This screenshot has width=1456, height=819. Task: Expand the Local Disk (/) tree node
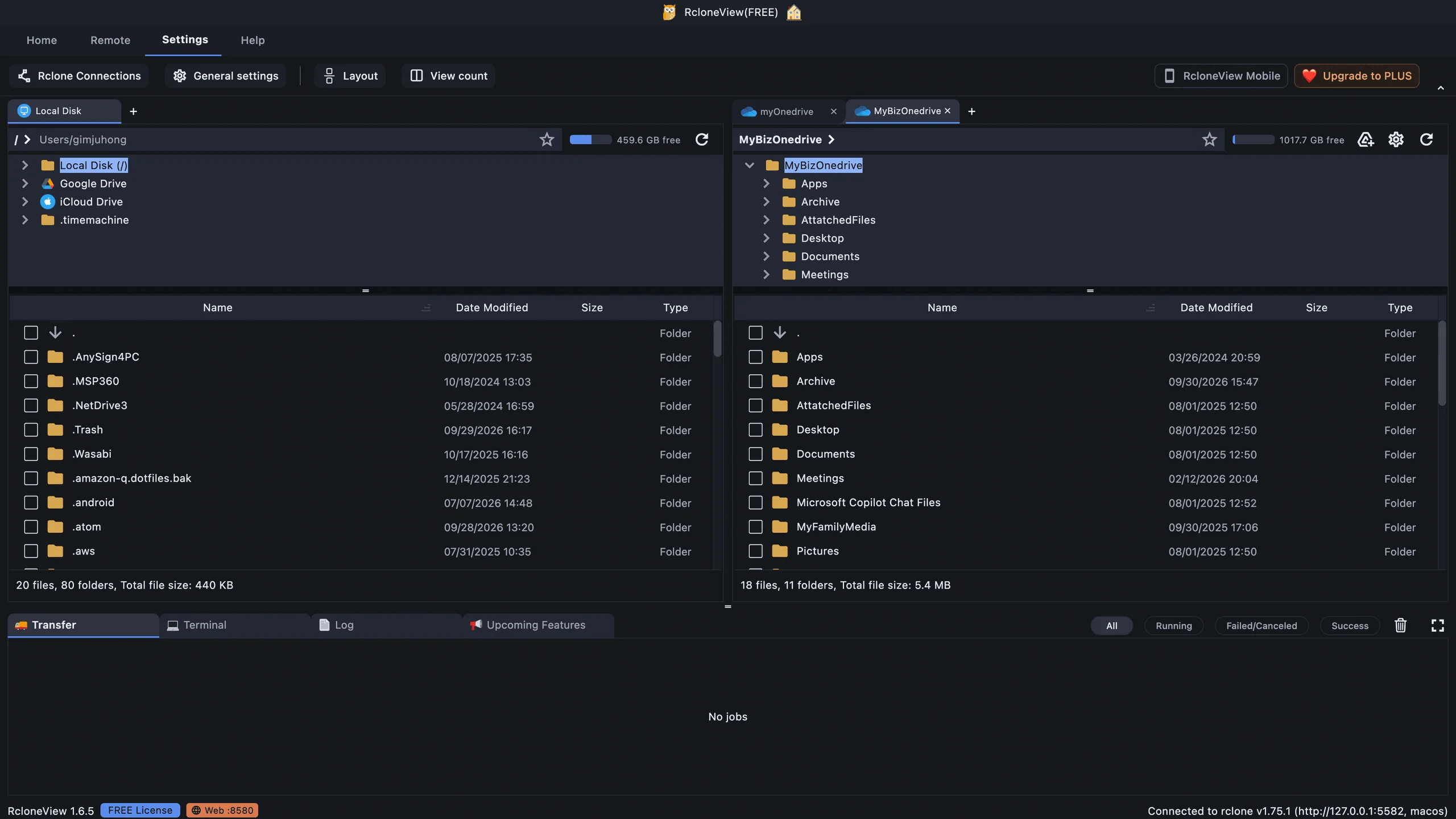[25, 166]
